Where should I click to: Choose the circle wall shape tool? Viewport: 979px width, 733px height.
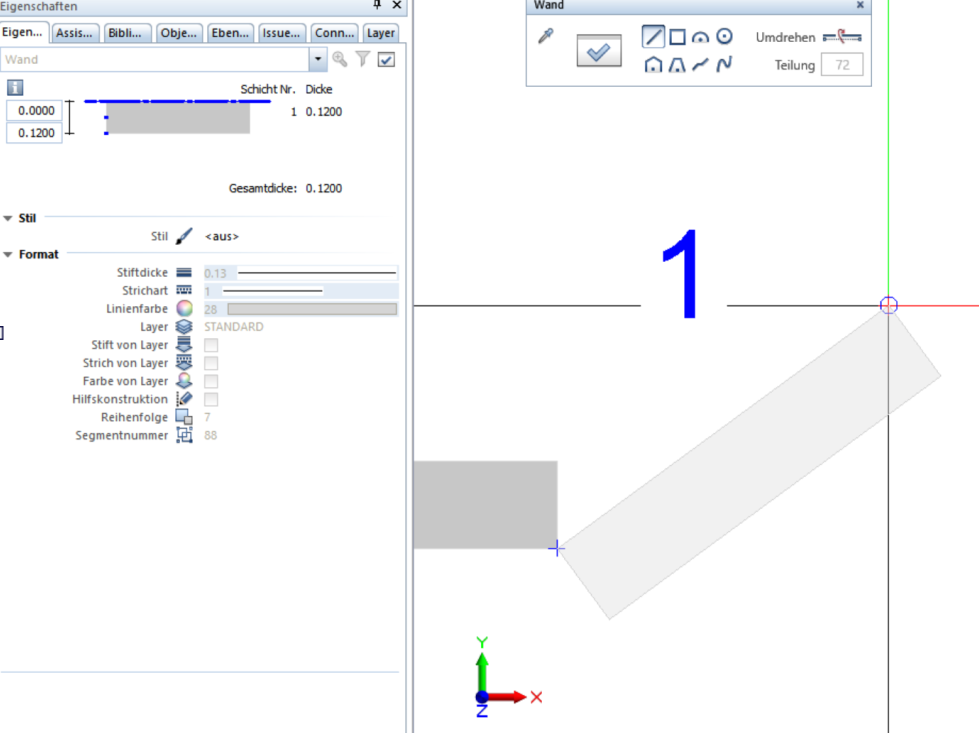click(x=724, y=37)
